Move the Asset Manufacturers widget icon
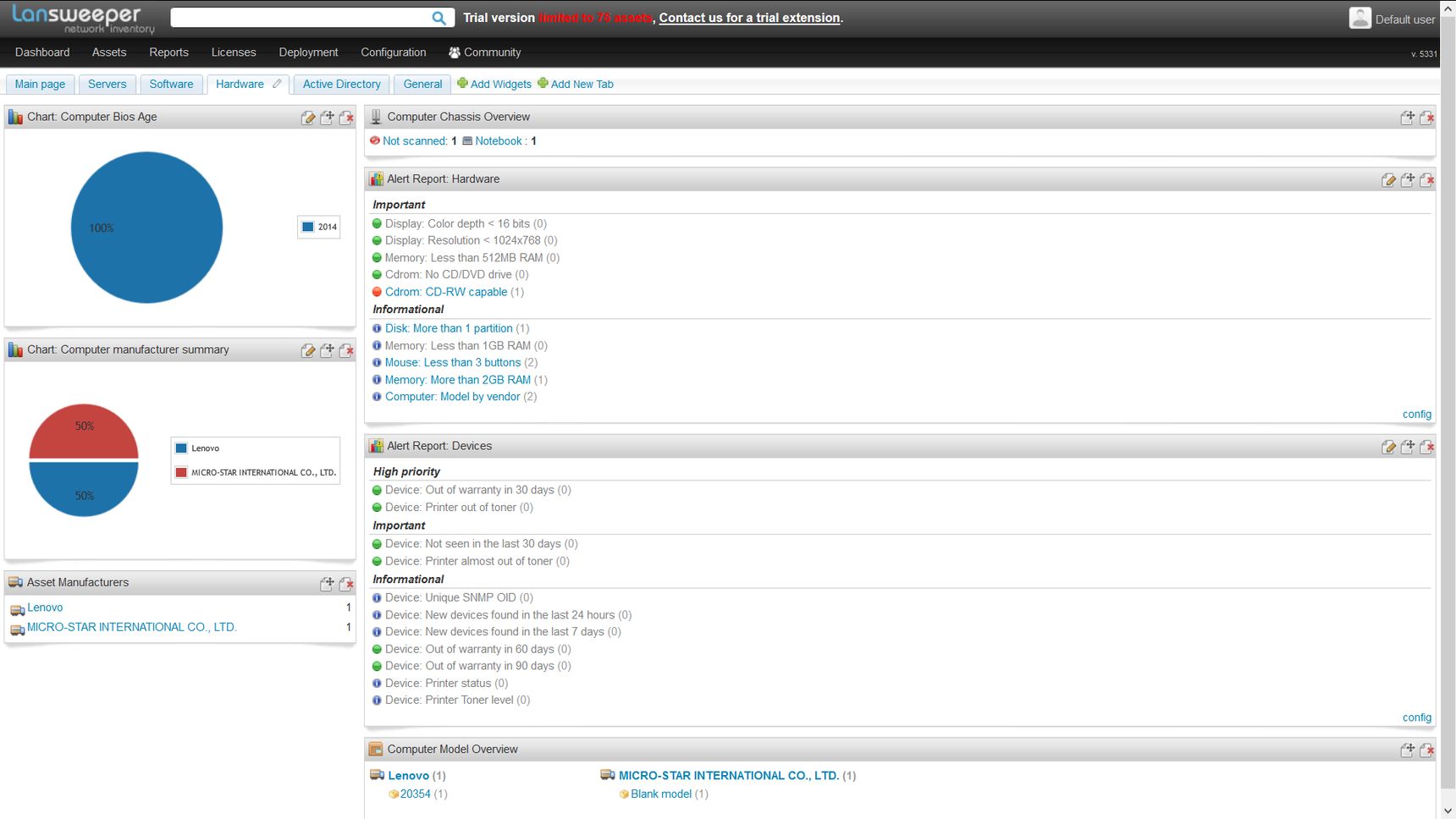The height and width of the screenshot is (819, 1456). click(327, 584)
